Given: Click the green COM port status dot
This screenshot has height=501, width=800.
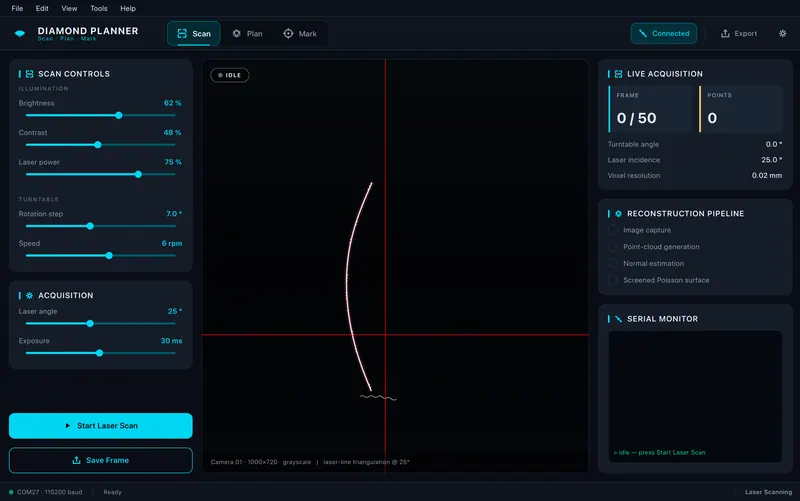Looking at the screenshot, I should click(11, 492).
